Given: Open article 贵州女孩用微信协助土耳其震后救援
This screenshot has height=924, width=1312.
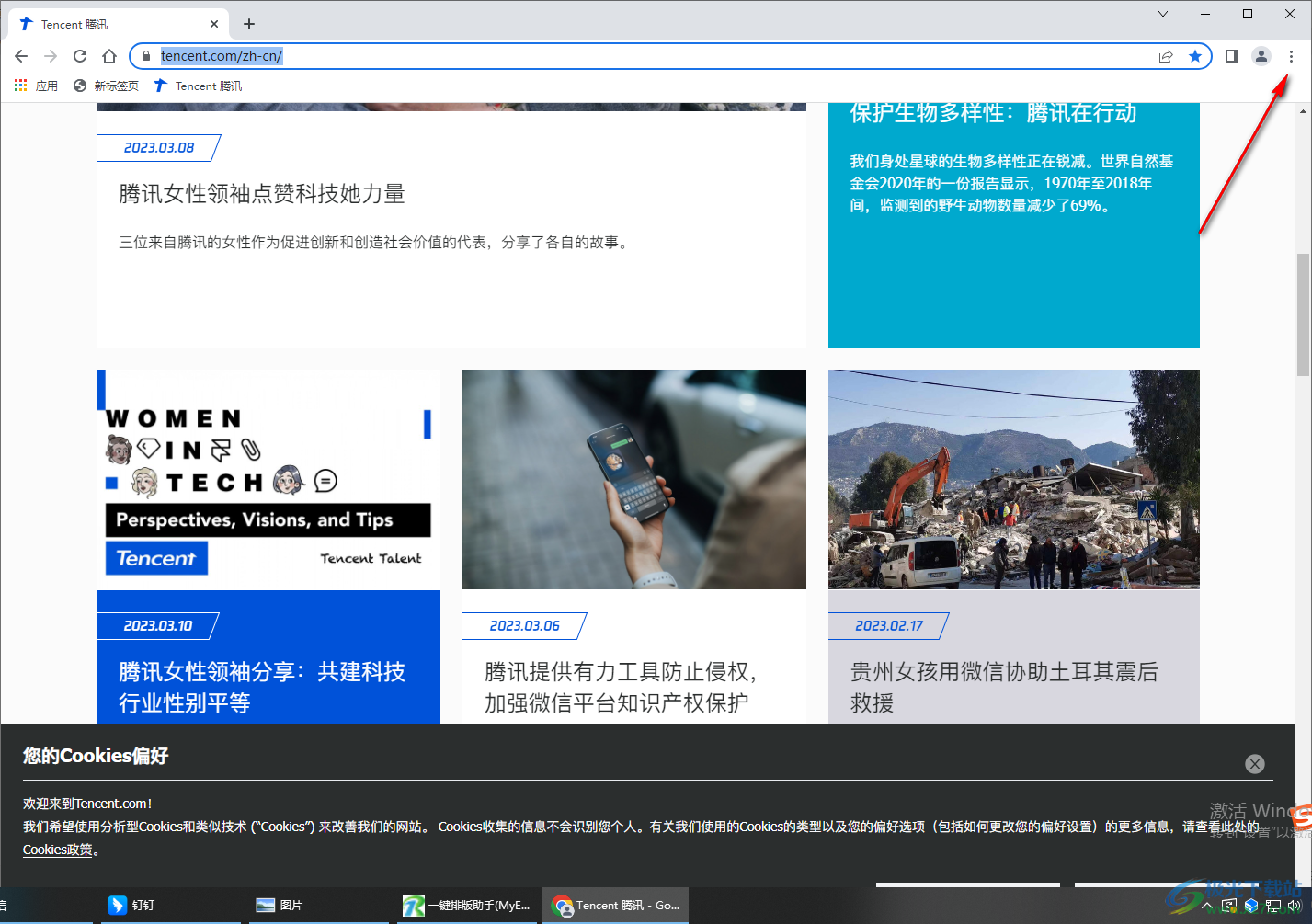Looking at the screenshot, I should point(1004,688).
